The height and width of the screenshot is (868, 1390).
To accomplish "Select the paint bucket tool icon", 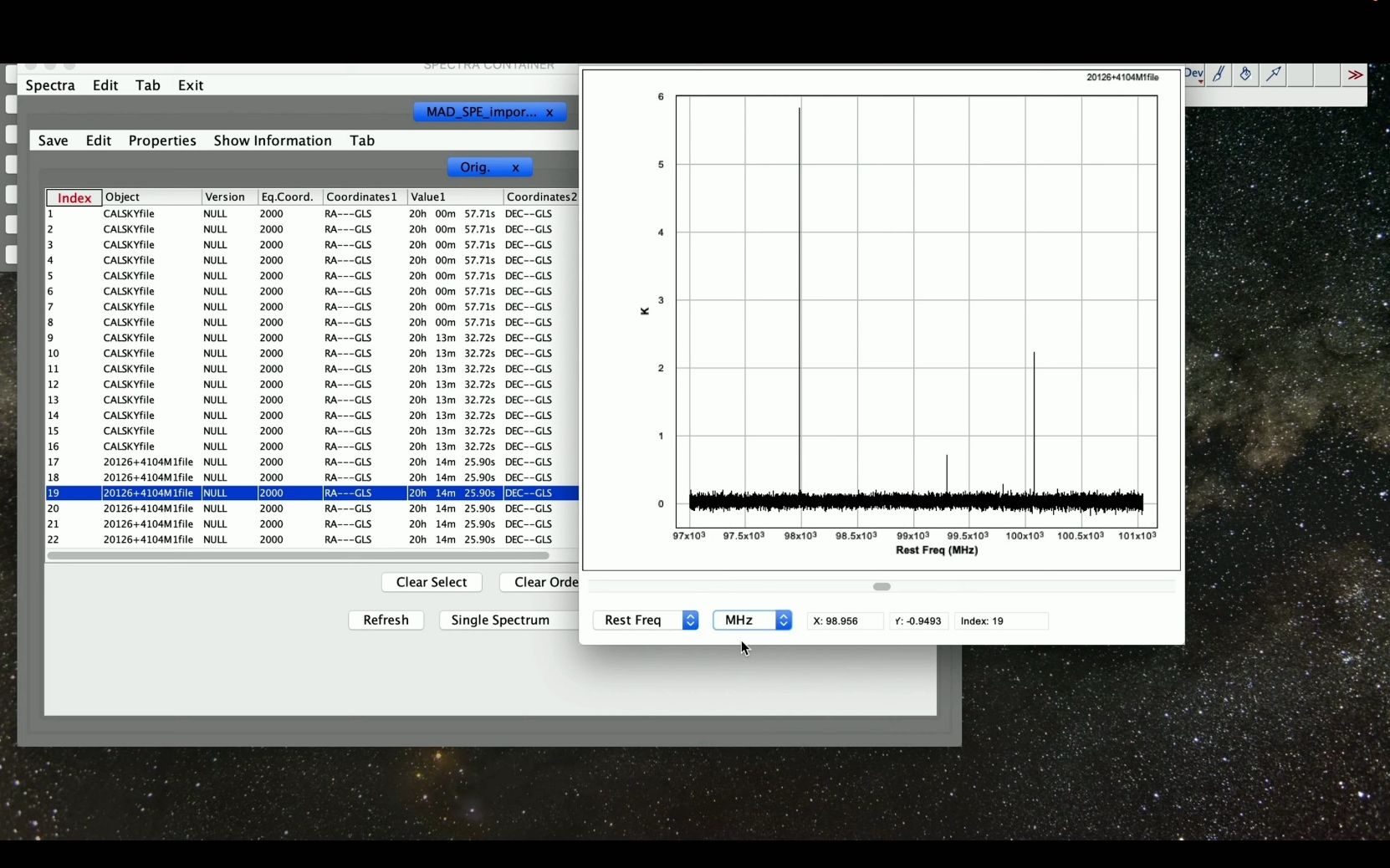I will (1245, 74).
